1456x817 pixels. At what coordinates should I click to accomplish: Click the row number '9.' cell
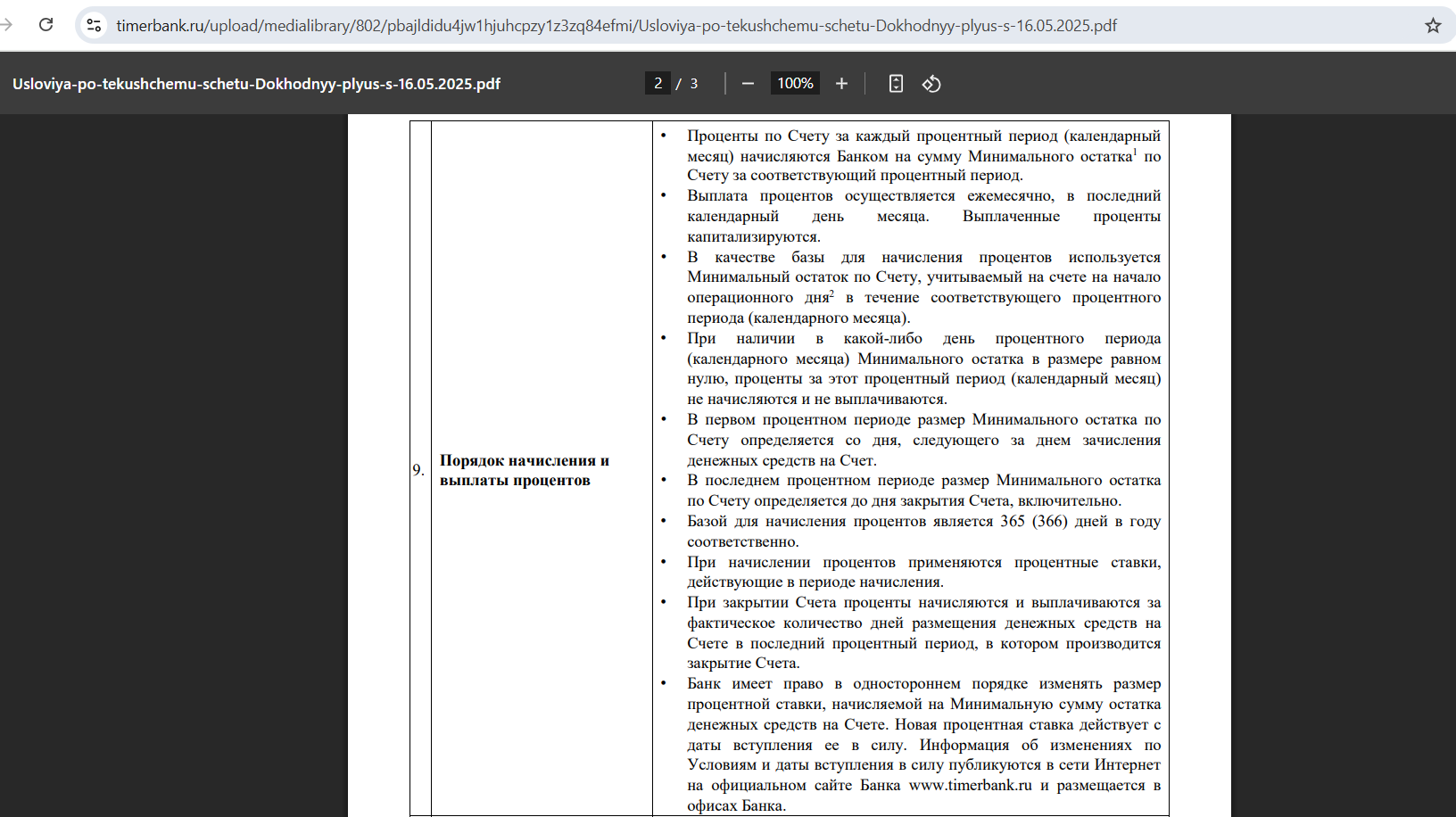tap(418, 470)
